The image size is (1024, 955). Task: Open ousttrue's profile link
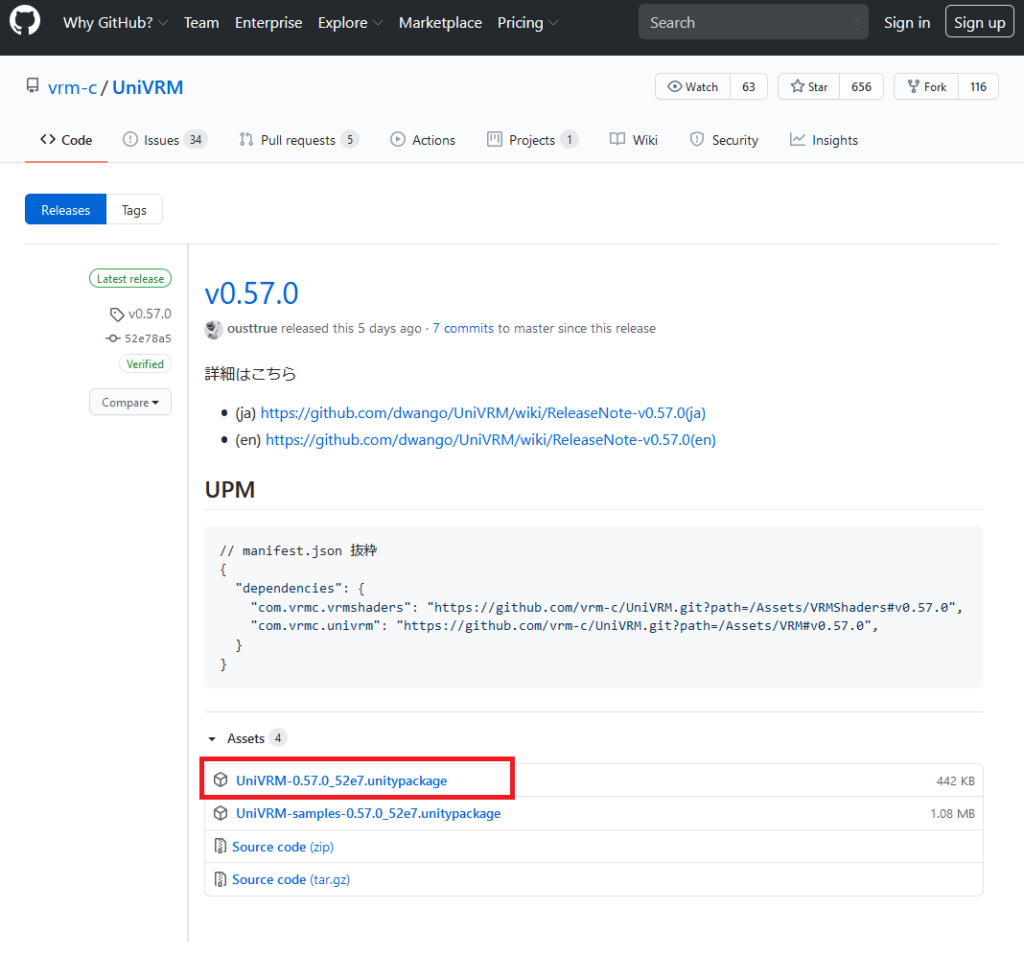click(x=252, y=329)
